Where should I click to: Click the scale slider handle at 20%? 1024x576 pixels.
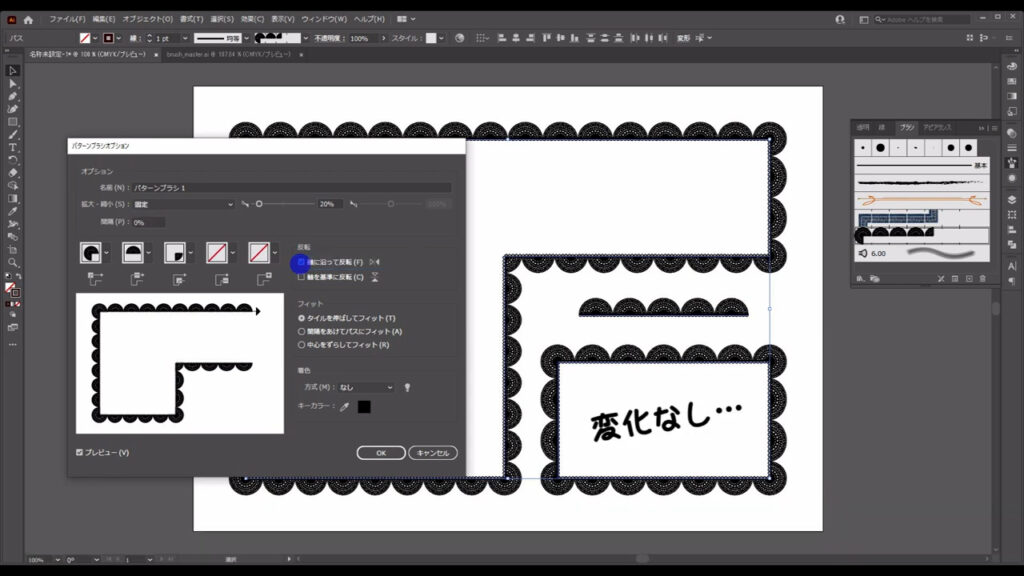click(259, 204)
